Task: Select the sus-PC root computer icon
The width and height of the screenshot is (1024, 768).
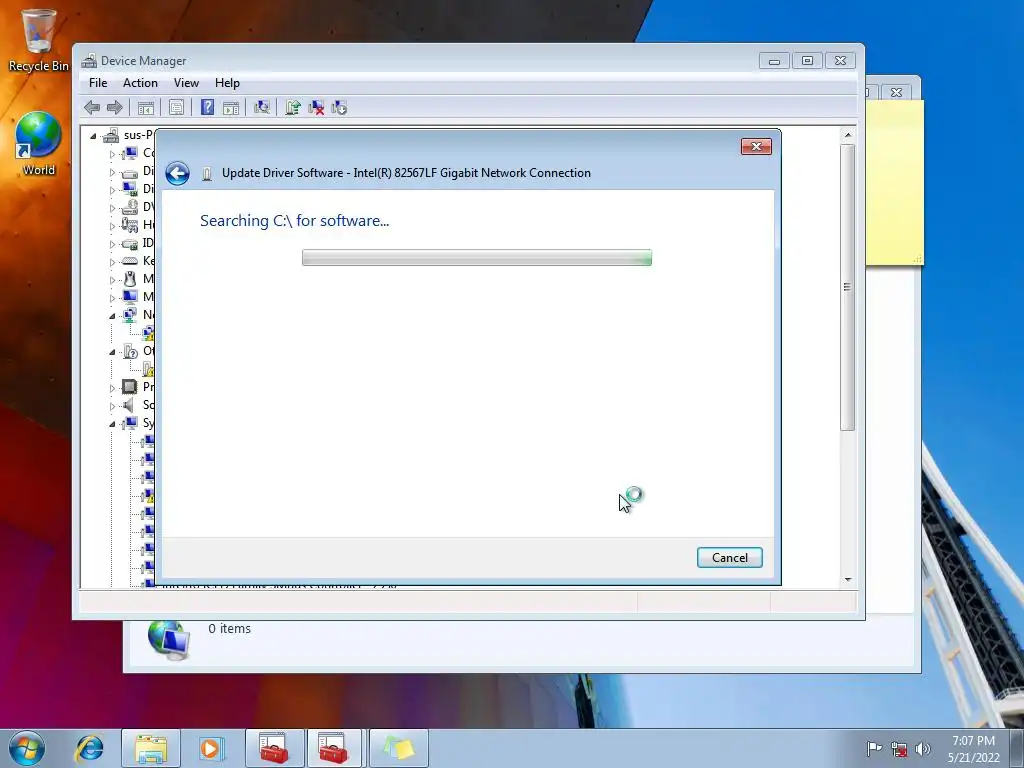Action: 112,135
